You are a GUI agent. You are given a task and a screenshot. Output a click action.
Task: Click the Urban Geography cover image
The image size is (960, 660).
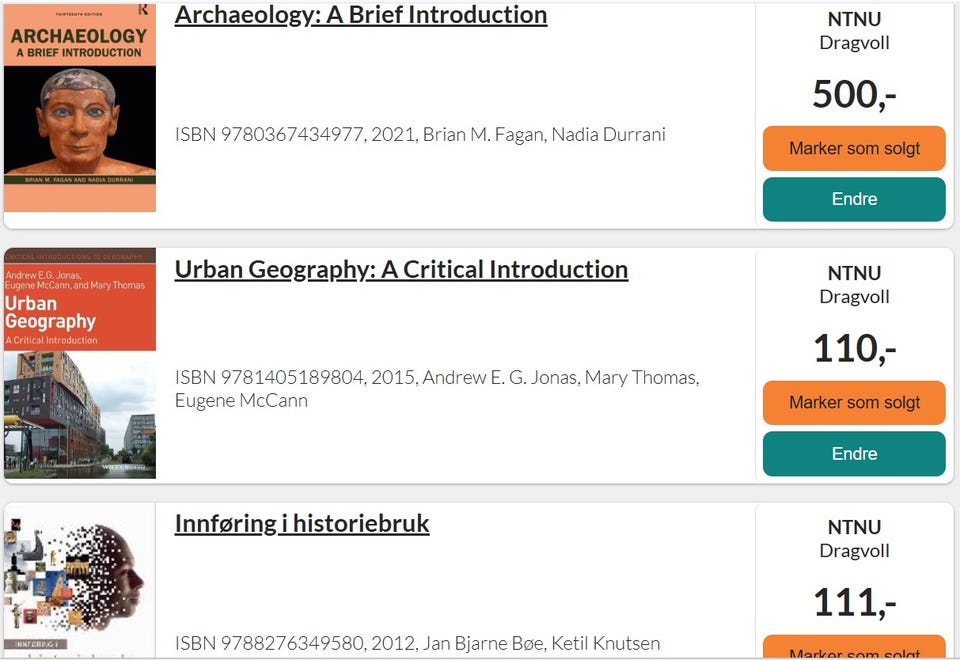[x=80, y=364]
